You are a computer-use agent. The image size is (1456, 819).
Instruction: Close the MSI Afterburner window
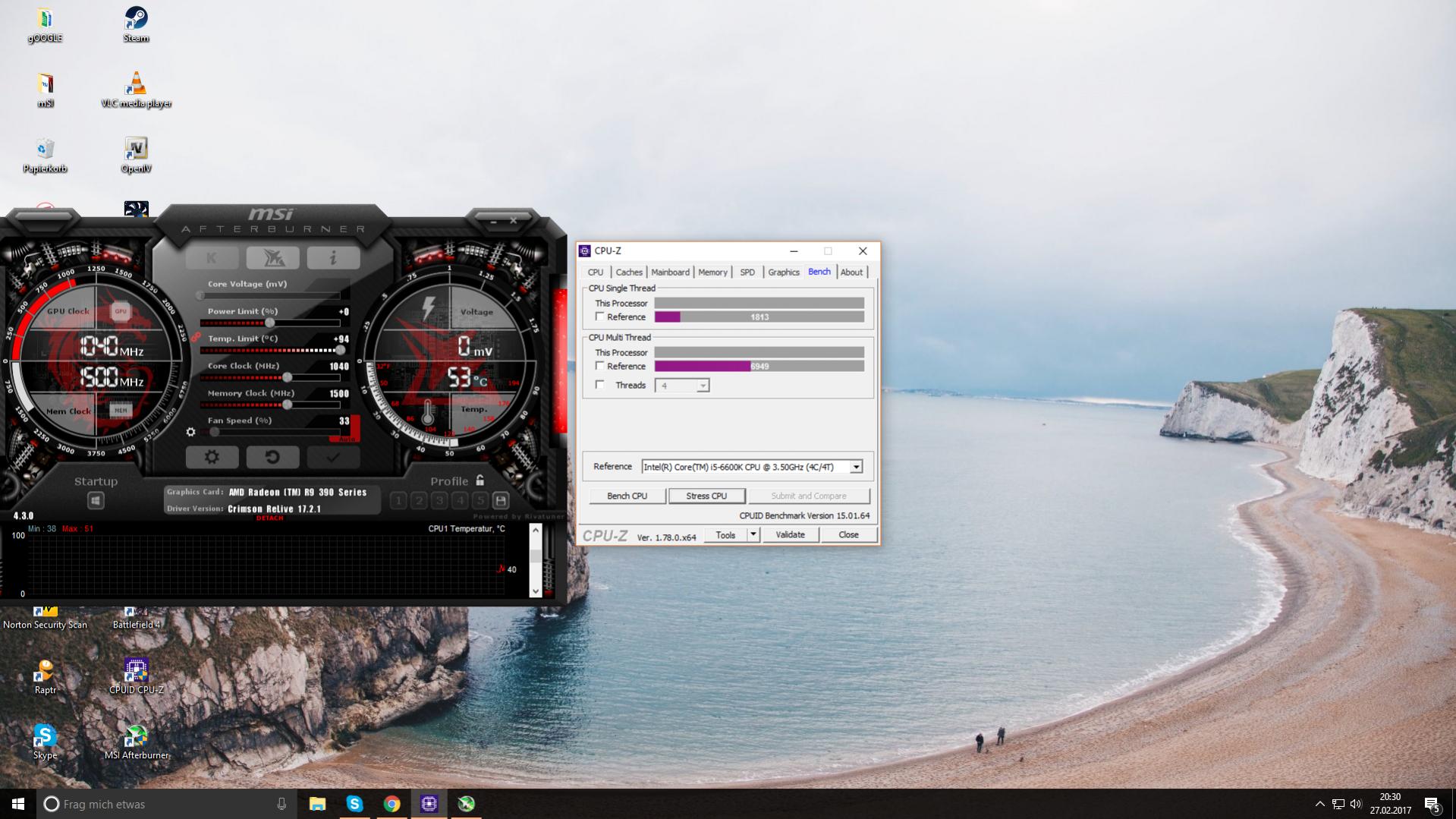pos(514,221)
